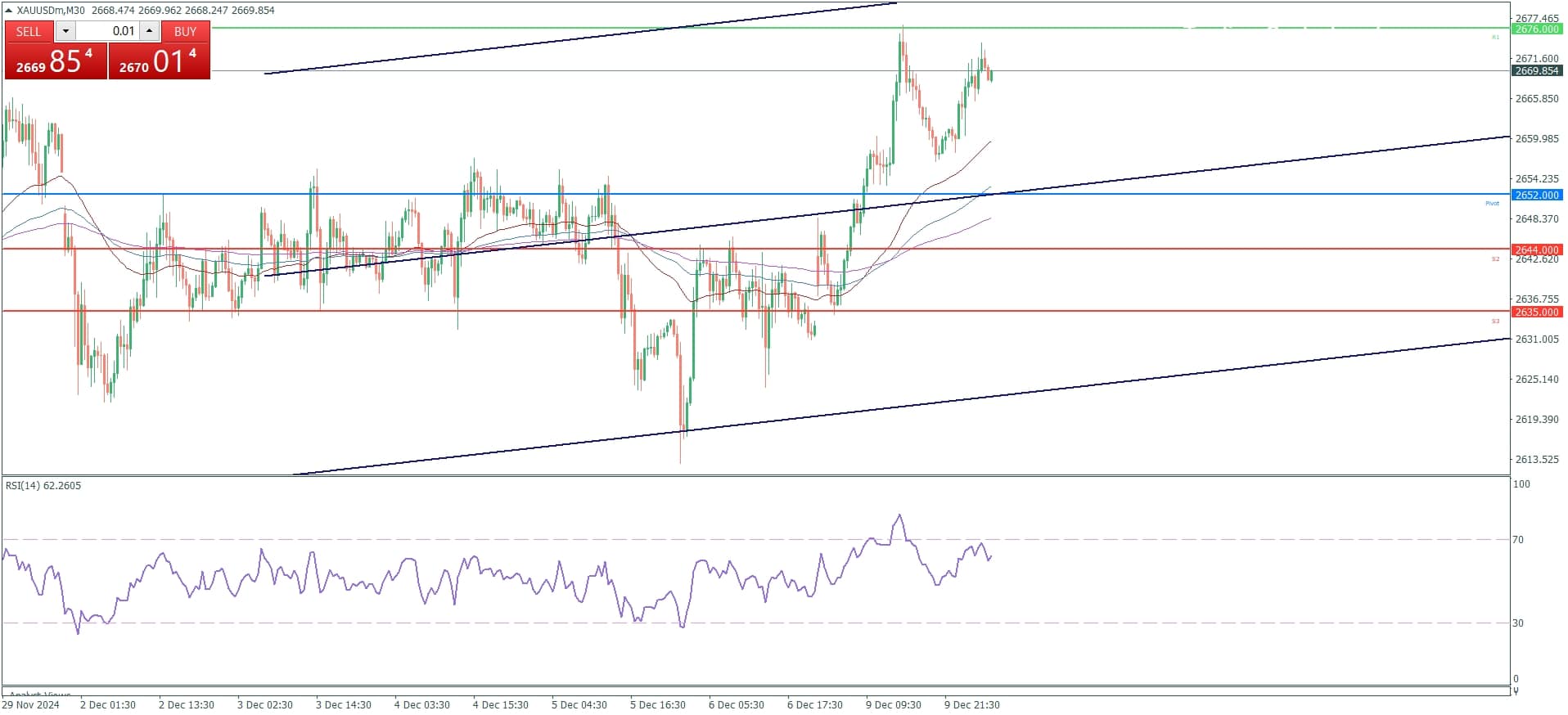Click the 2613.525 price scale value

[1537, 460]
